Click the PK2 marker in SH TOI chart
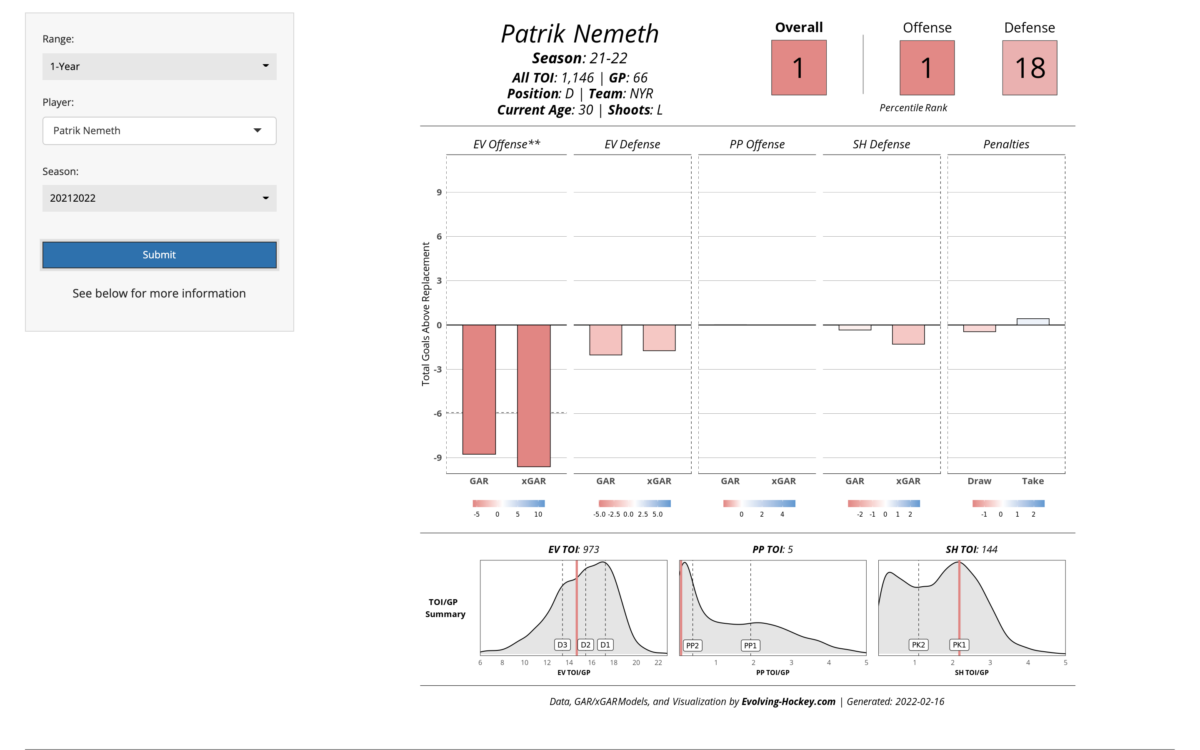This screenshot has width=1200, height=750. point(918,645)
